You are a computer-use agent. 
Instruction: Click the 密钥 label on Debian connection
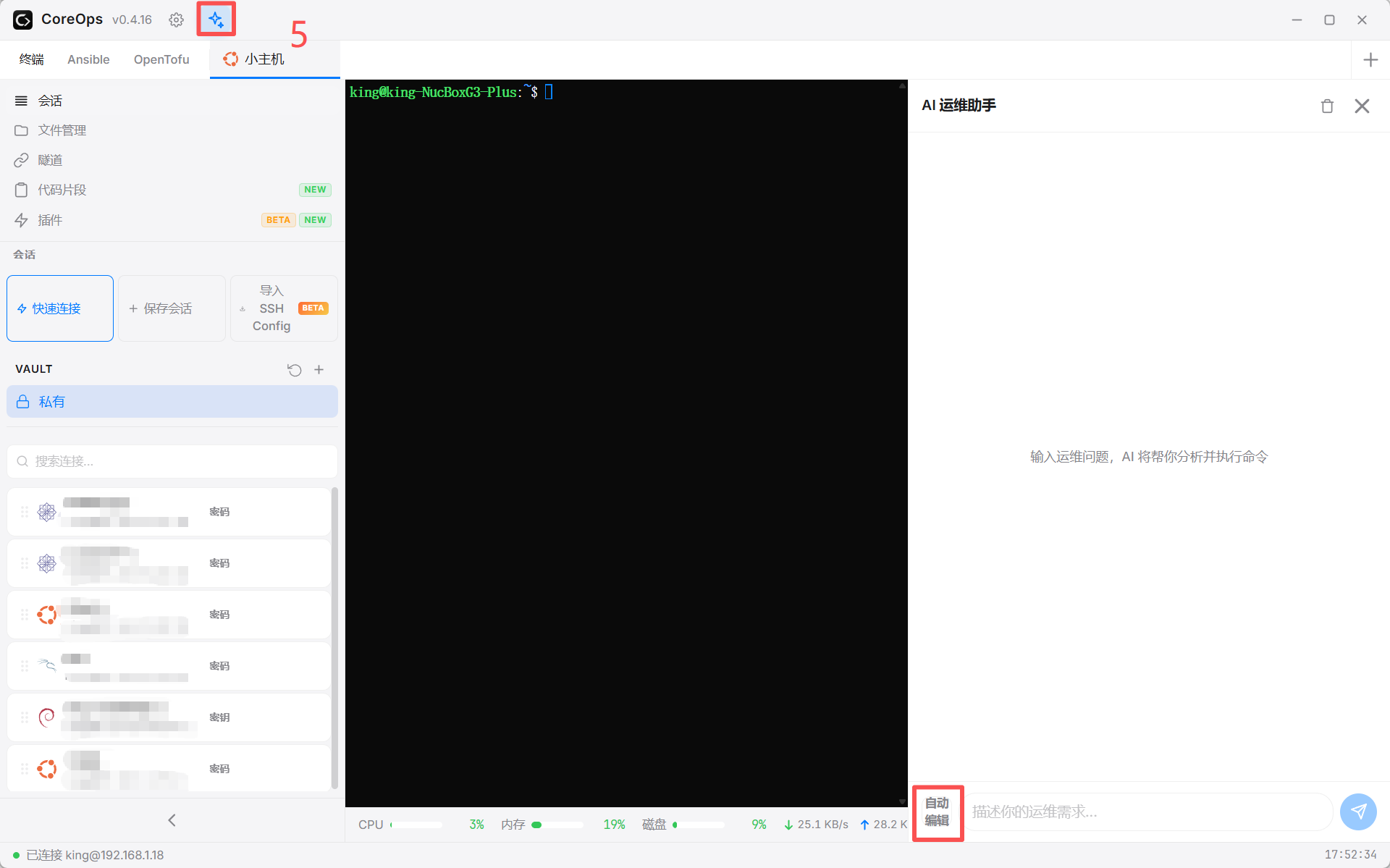[219, 717]
